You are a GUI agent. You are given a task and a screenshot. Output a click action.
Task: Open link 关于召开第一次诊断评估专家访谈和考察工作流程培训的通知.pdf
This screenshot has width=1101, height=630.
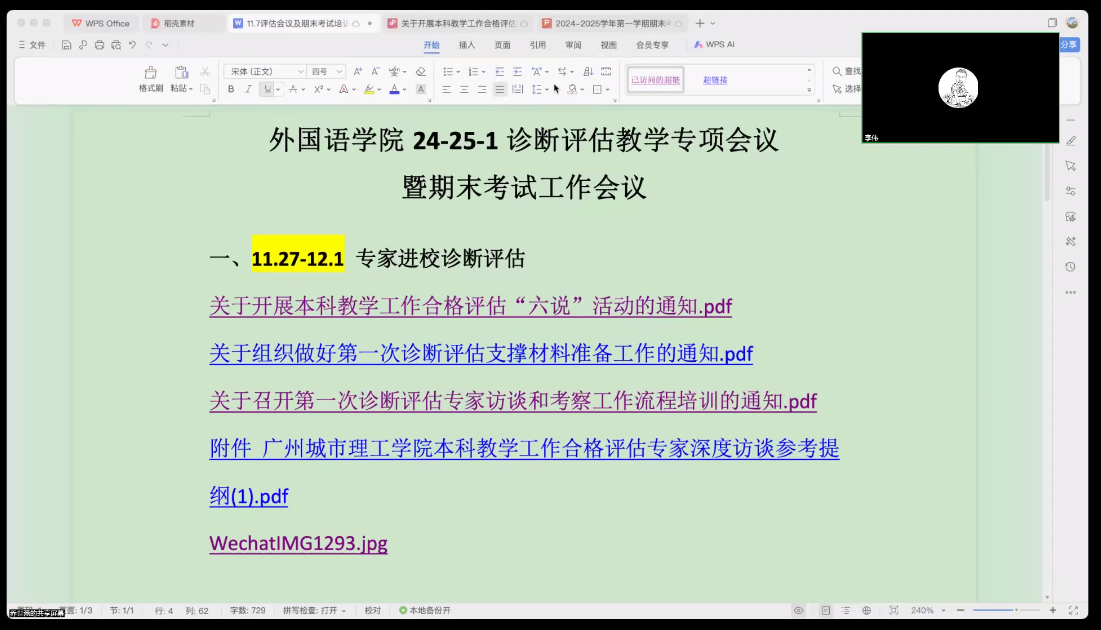point(513,401)
